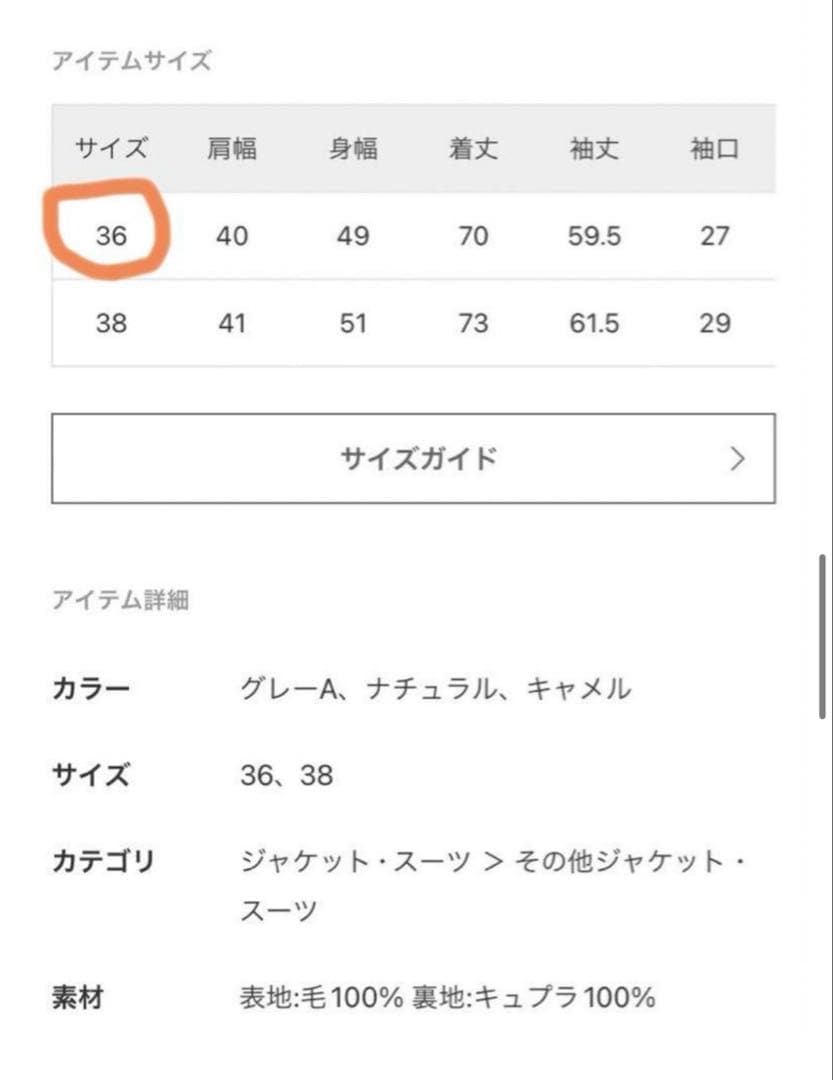The width and height of the screenshot is (833, 1080).
Task: Click the vertical scrollbar on the right edge
Action: point(822,636)
